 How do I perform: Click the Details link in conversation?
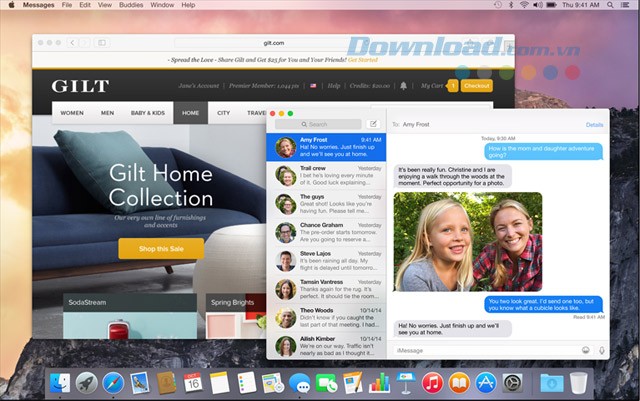pyautogui.click(x=594, y=125)
